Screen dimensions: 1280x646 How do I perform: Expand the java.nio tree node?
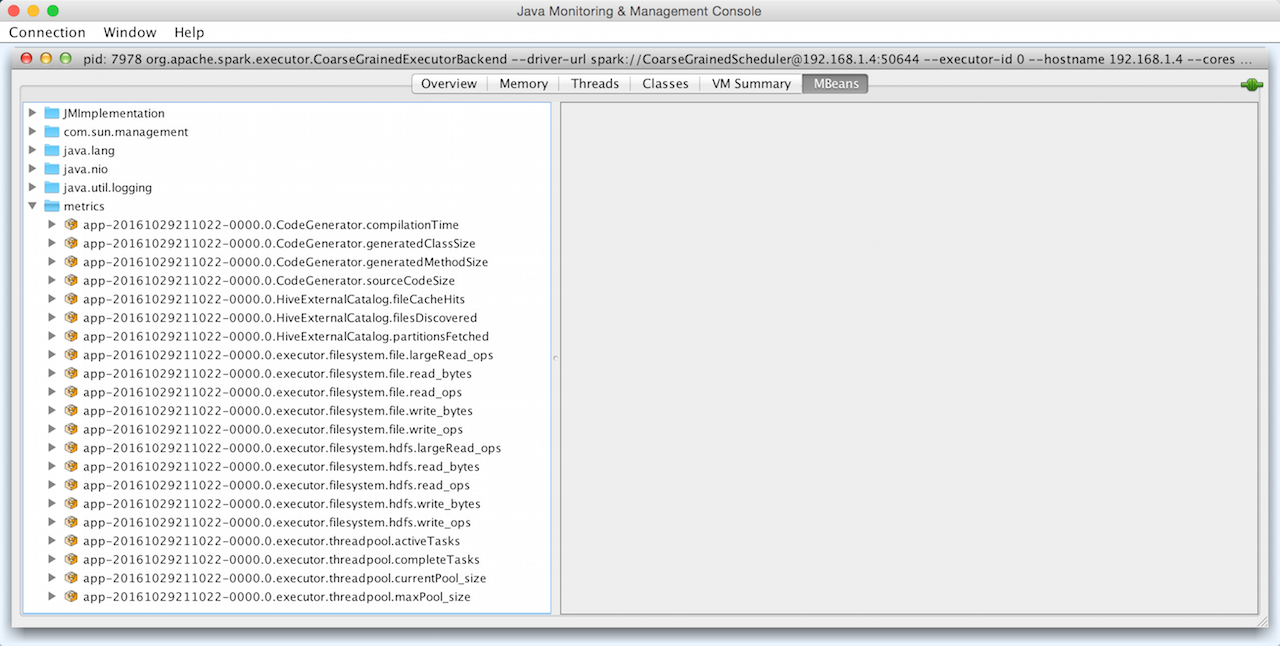click(x=33, y=169)
